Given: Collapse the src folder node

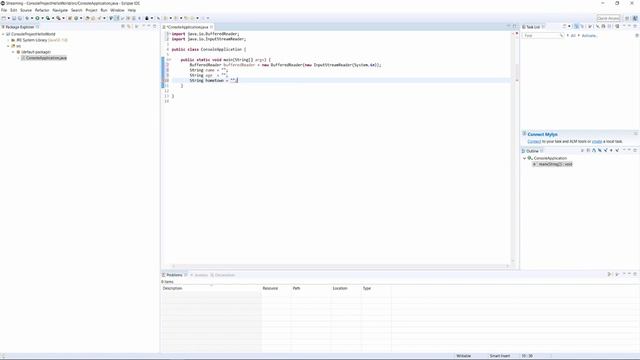Looking at the screenshot, I should pyautogui.click(x=8, y=46).
